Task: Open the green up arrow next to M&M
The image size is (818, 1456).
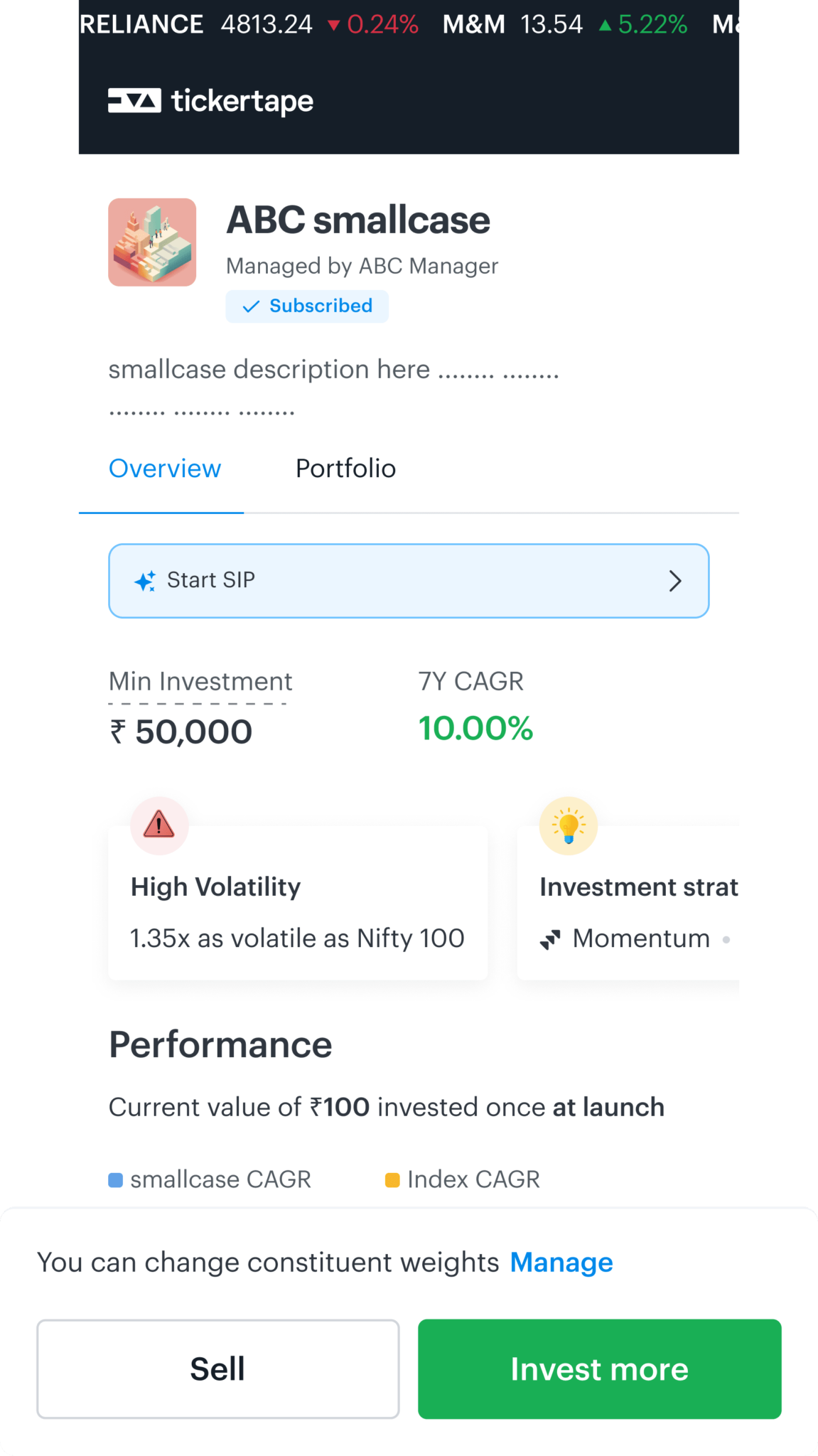Action: click(605, 23)
